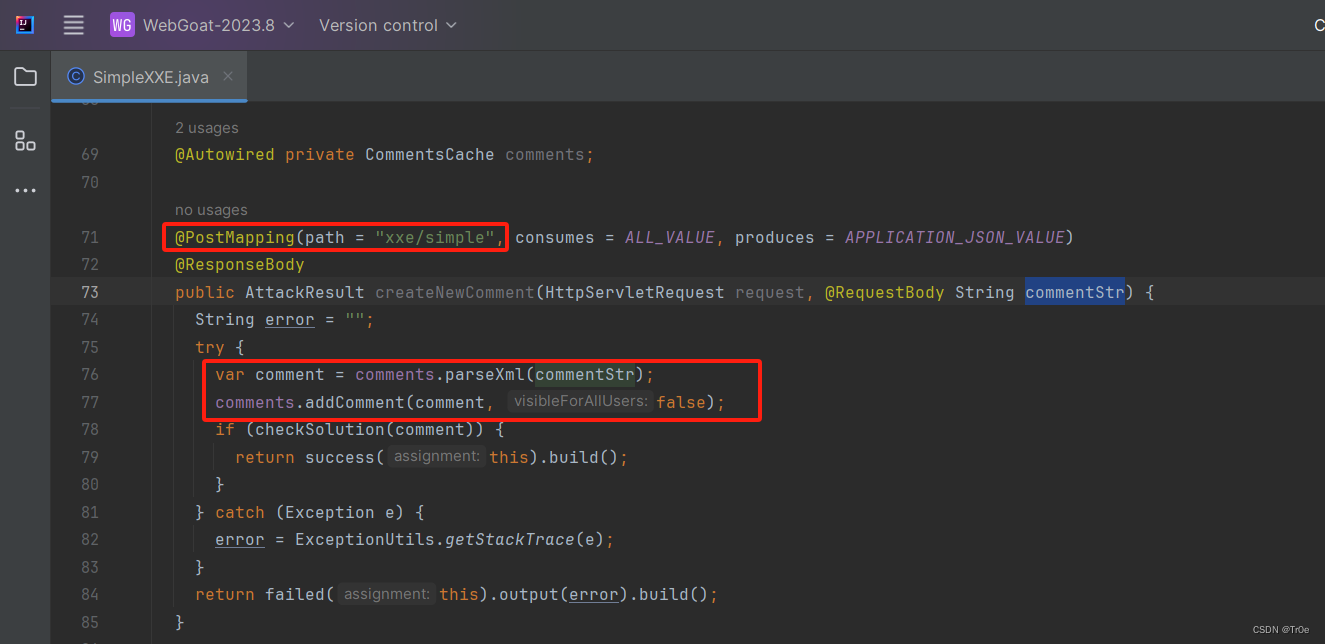Click the visibleForAllUsers inlay hint
1325x644 pixels.
click(x=580, y=402)
